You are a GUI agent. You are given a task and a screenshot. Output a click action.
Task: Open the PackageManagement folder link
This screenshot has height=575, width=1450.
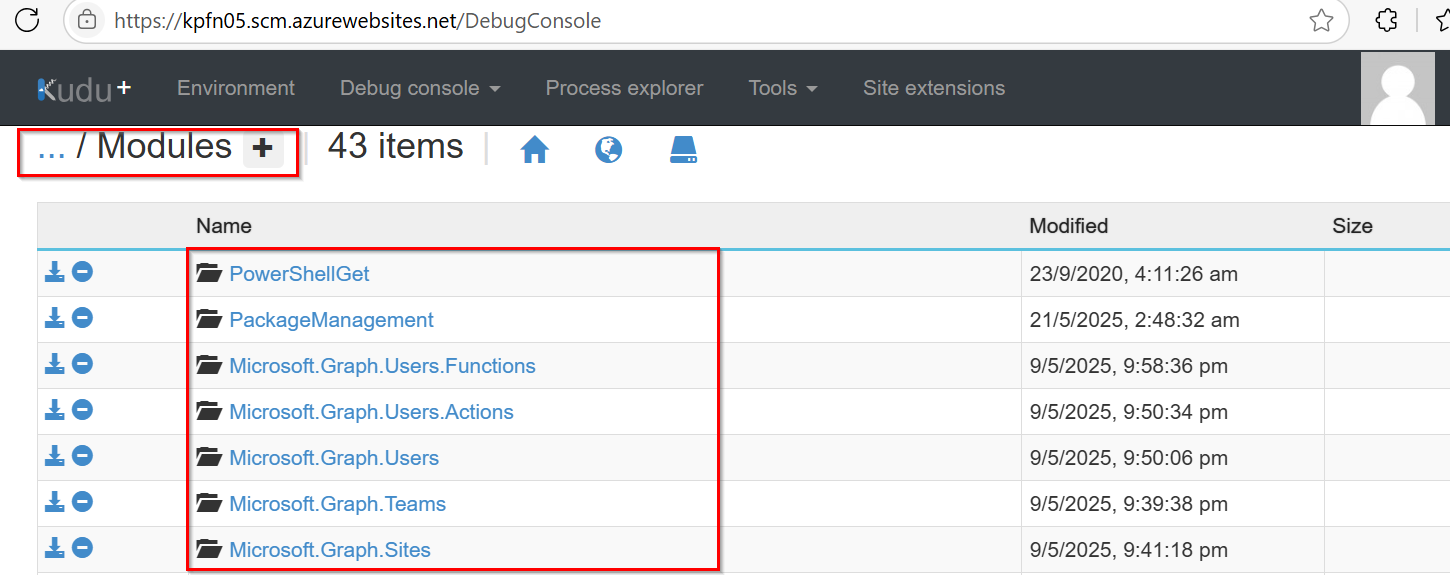click(x=331, y=319)
